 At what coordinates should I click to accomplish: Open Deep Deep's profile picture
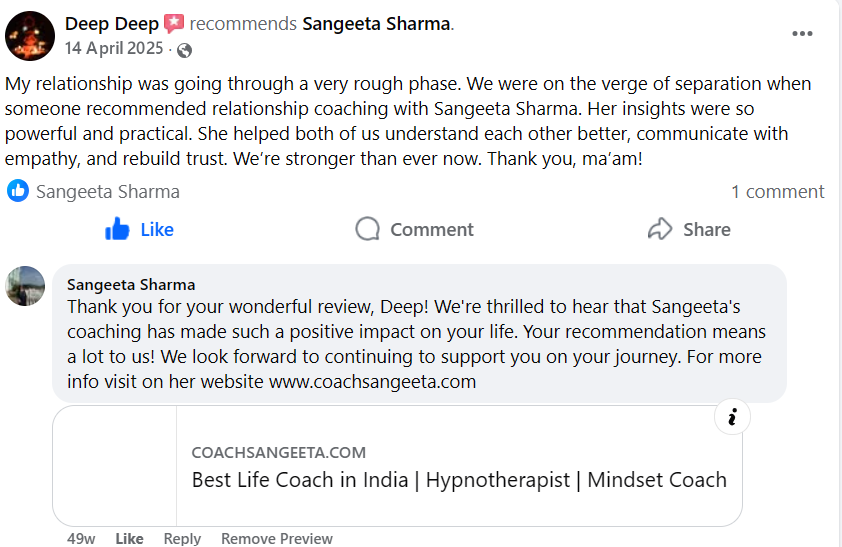click(x=30, y=36)
